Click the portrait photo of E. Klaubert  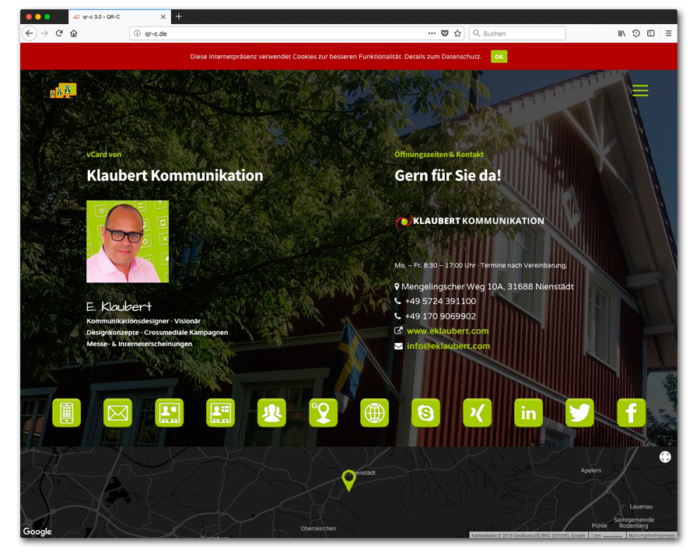[x=128, y=241]
